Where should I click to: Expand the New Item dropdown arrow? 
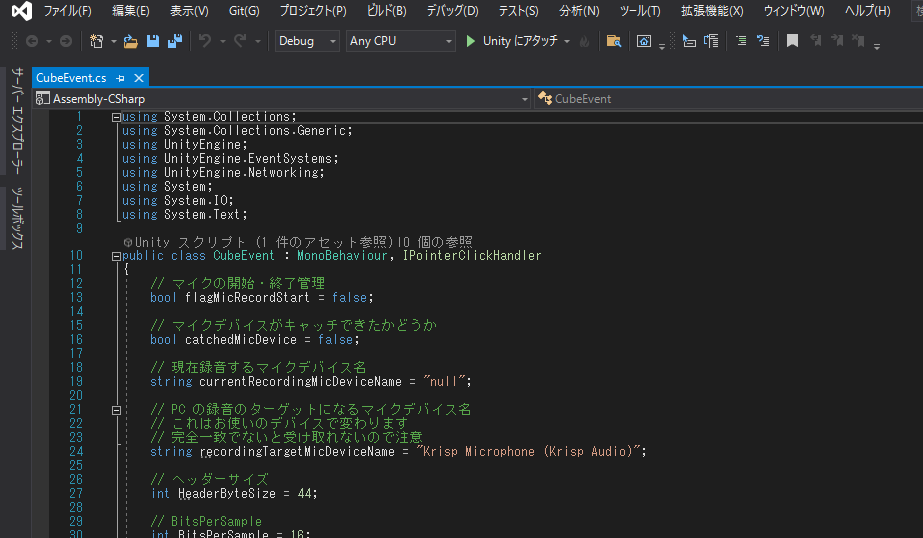pos(114,41)
